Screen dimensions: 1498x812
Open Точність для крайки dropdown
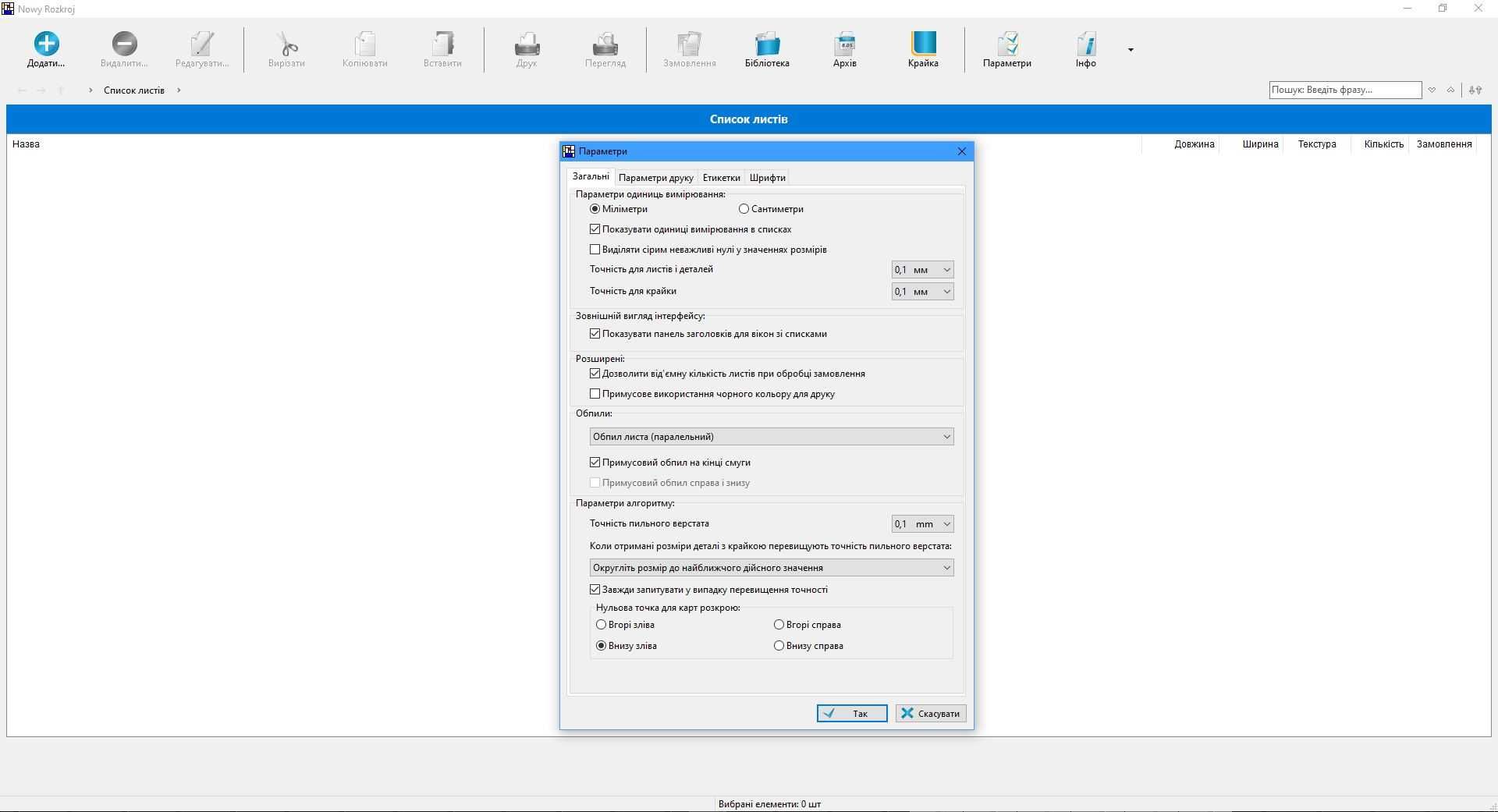coord(922,292)
